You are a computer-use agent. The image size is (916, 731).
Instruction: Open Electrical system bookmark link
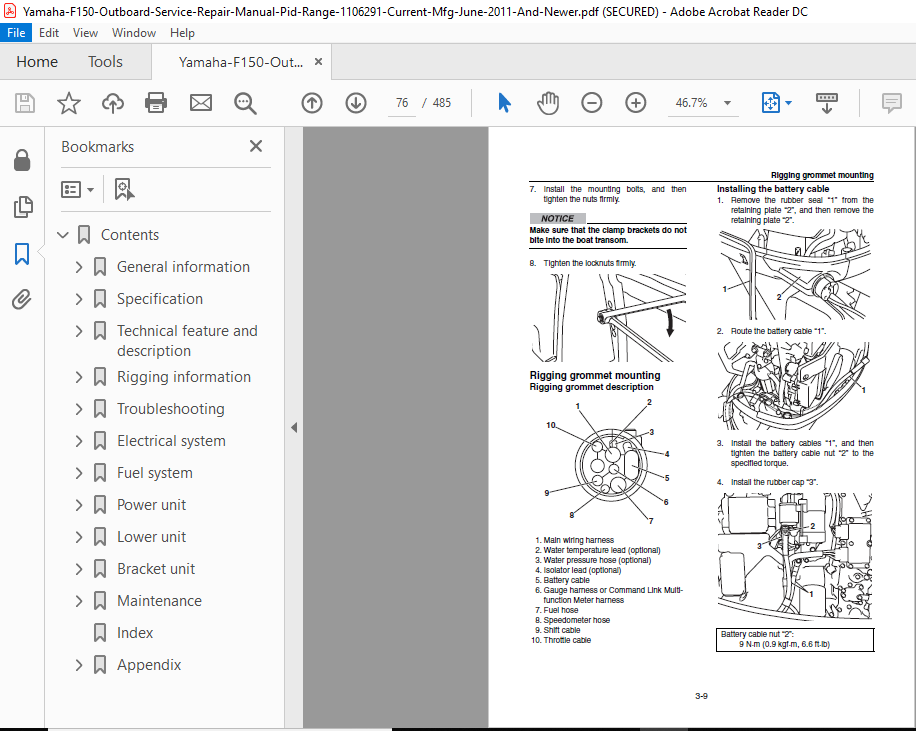click(171, 441)
